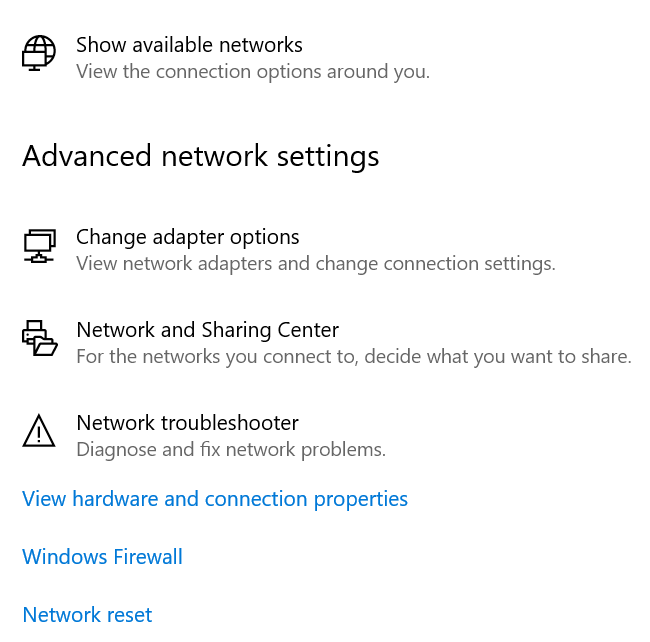Click the word "properties" in the hardware link
This screenshot has height=642, width=650.
point(361,499)
